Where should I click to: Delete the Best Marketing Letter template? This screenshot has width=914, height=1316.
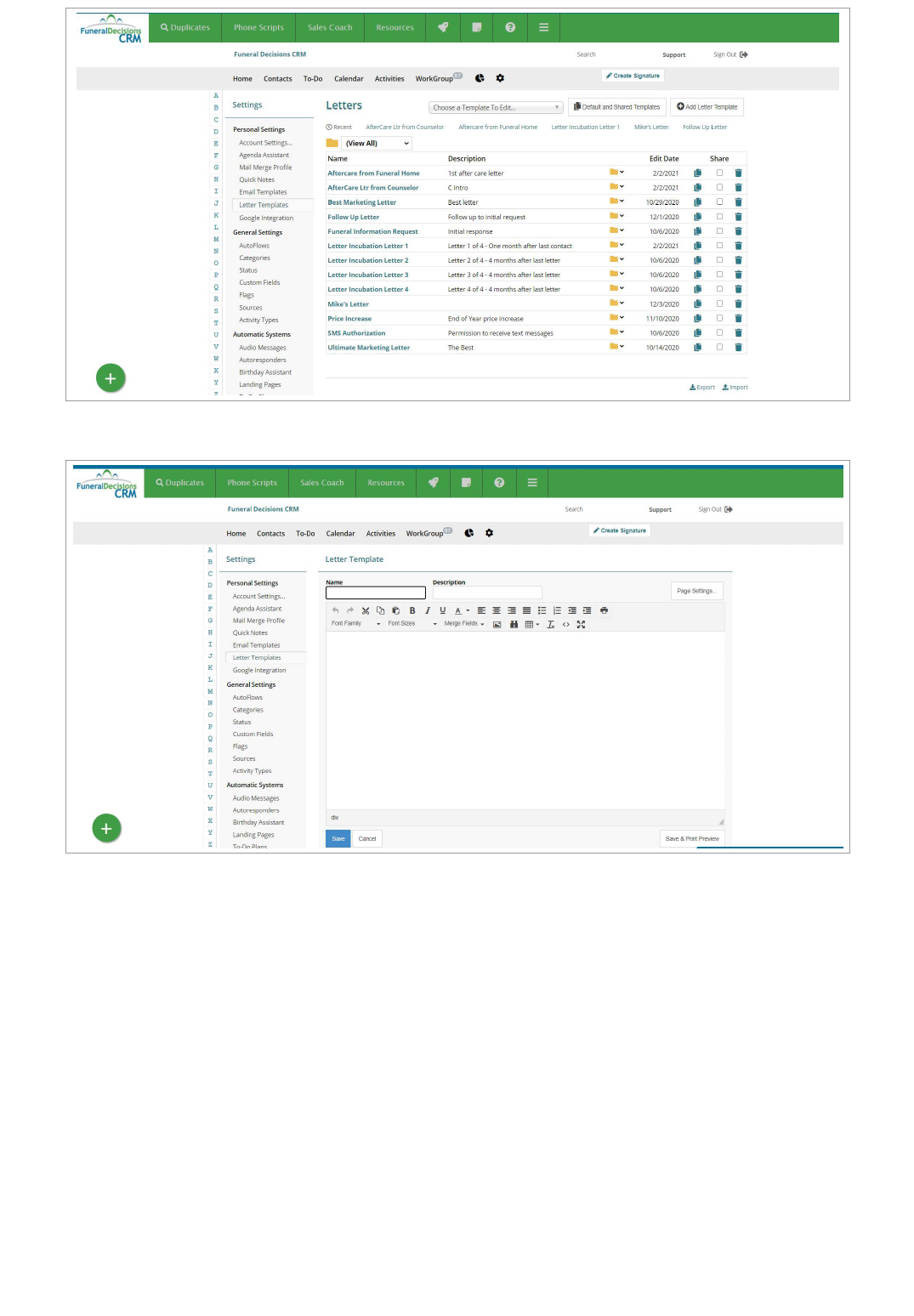point(738,202)
